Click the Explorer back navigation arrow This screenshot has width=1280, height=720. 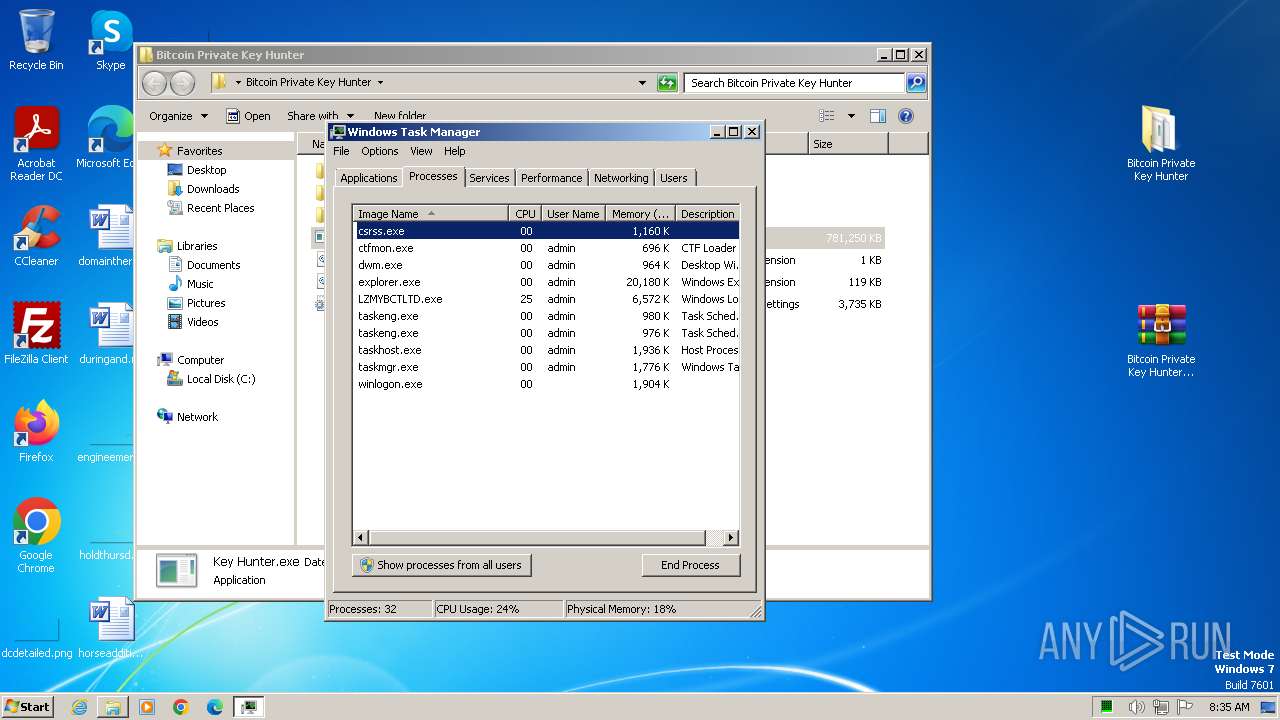155,83
